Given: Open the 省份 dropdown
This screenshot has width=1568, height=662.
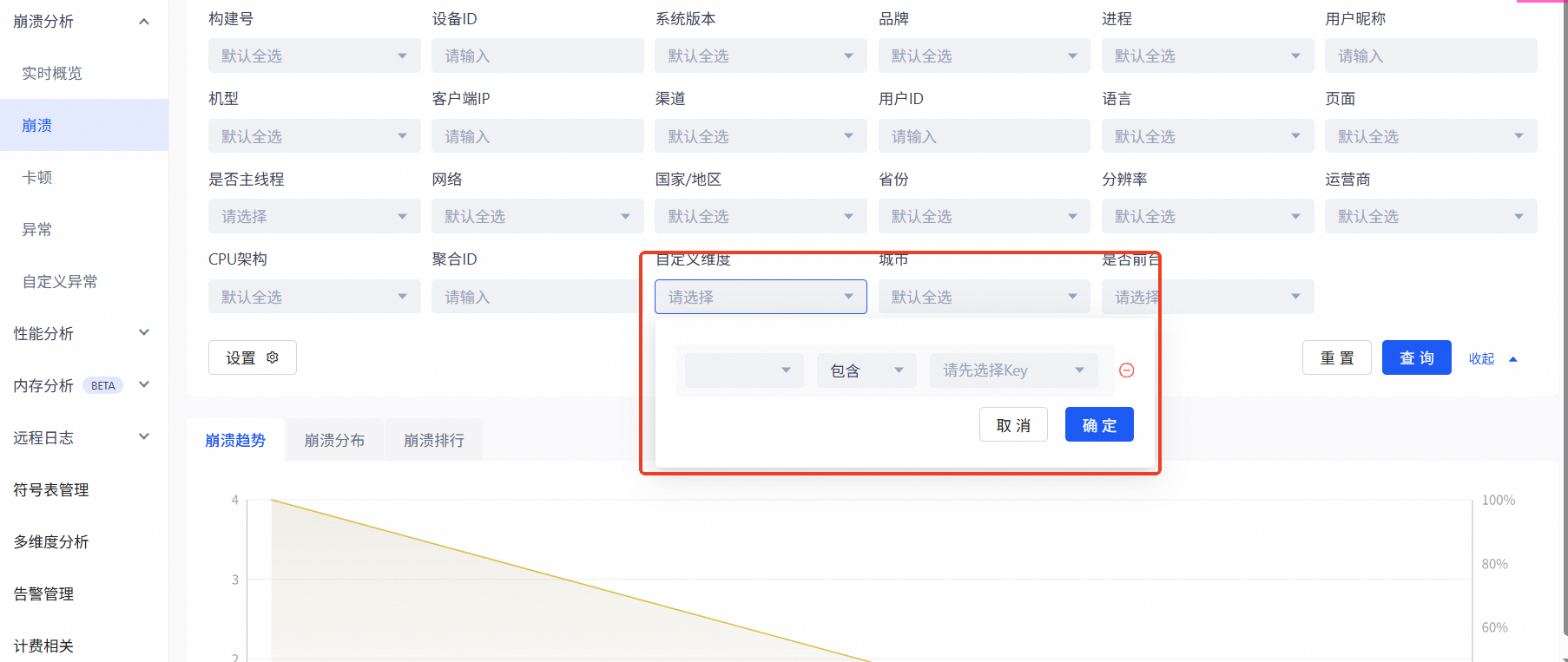Looking at the screenshot, I should point(985,216).
